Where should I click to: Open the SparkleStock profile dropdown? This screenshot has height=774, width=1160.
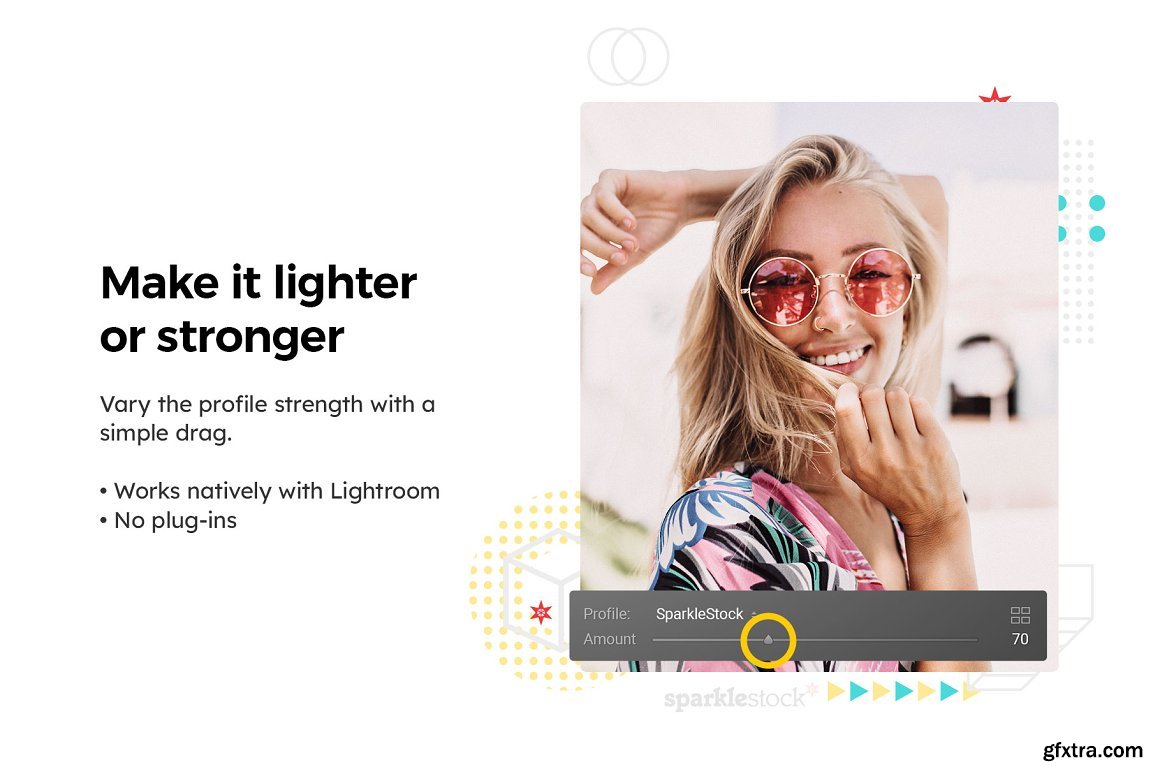tap(700, 614)
